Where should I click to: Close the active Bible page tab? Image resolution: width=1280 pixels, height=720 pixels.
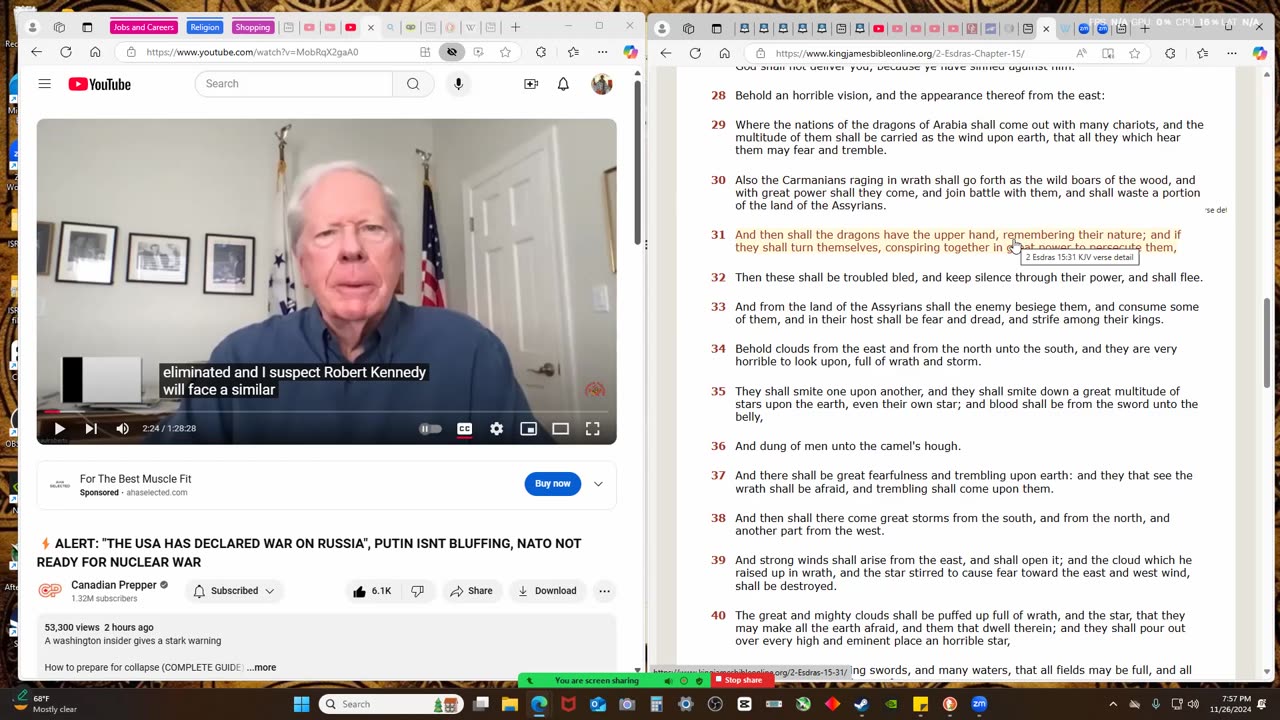click(x=1046, y=28)
